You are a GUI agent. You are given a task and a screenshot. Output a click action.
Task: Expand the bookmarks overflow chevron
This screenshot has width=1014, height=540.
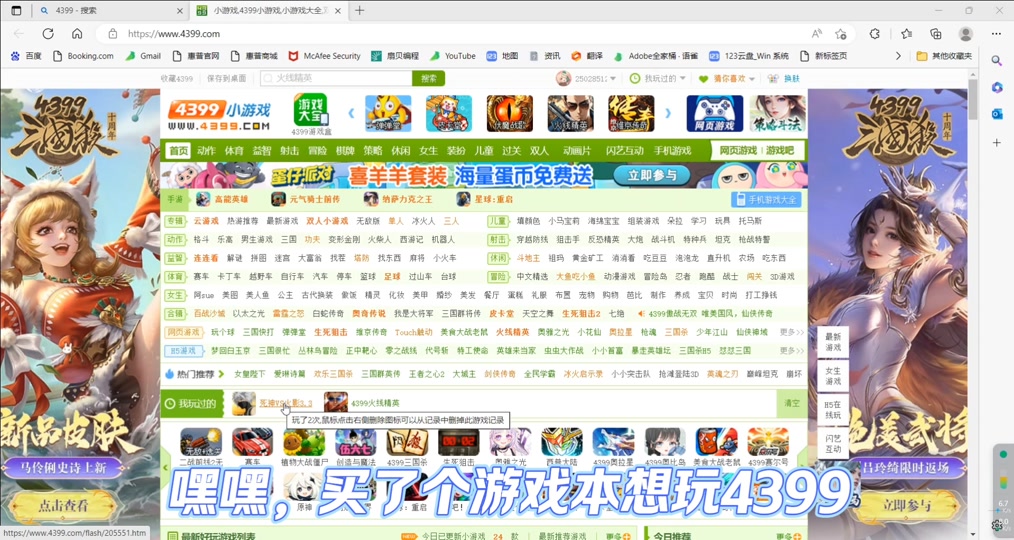click(x=898, y=56)
